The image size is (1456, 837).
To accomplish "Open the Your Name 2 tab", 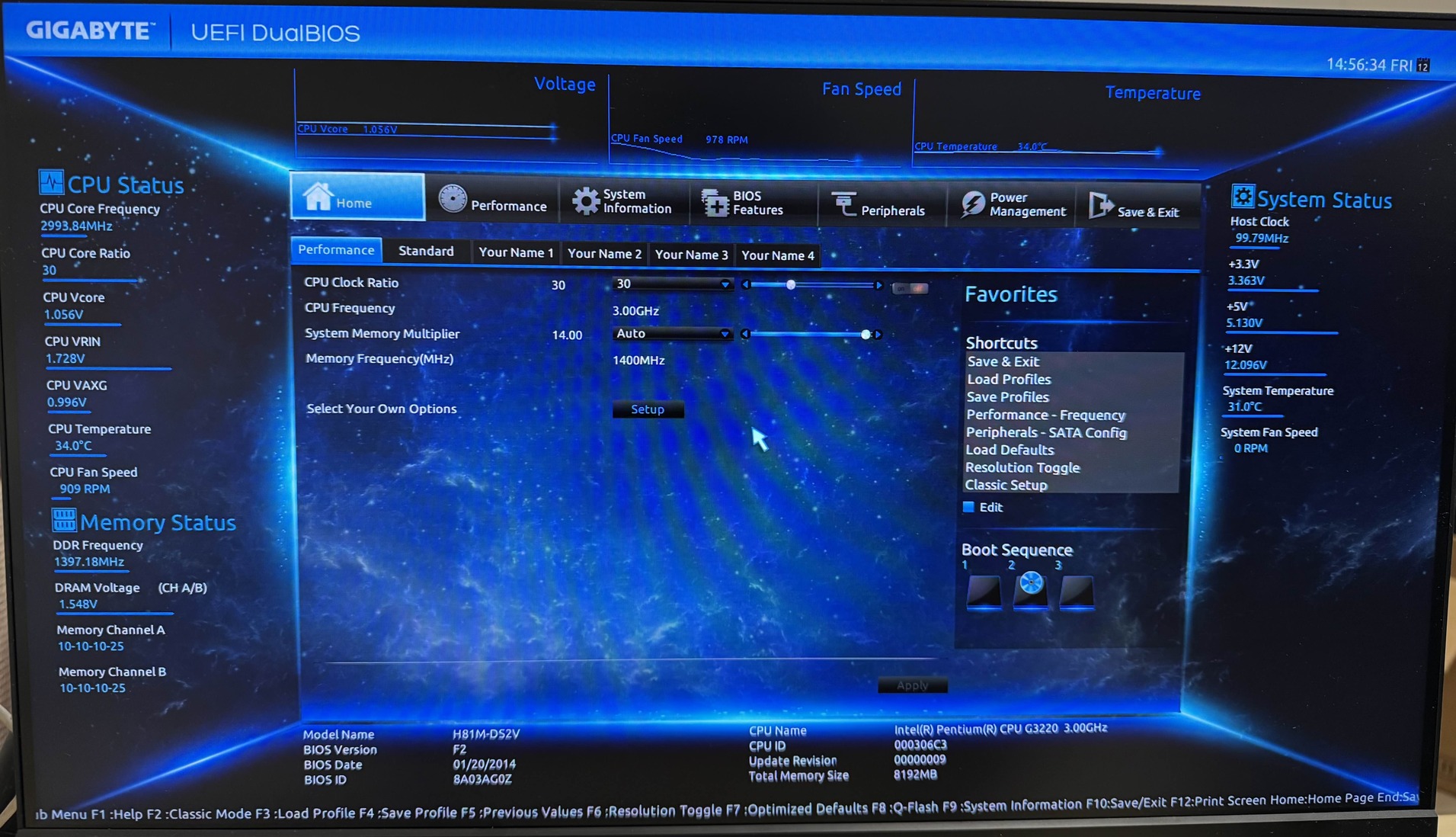I will coord(604,254).
